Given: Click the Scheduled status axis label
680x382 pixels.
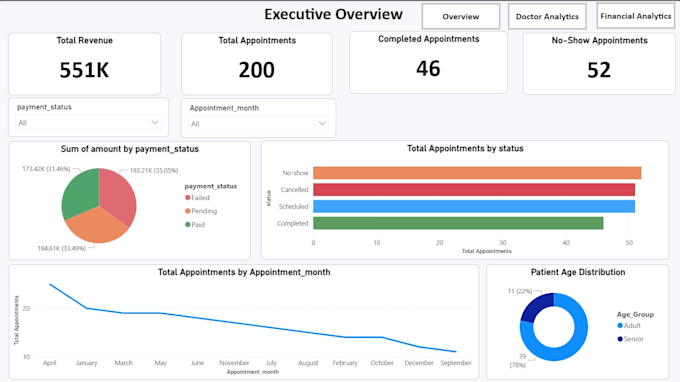Looking at the screenshot, I should point(294,206).
